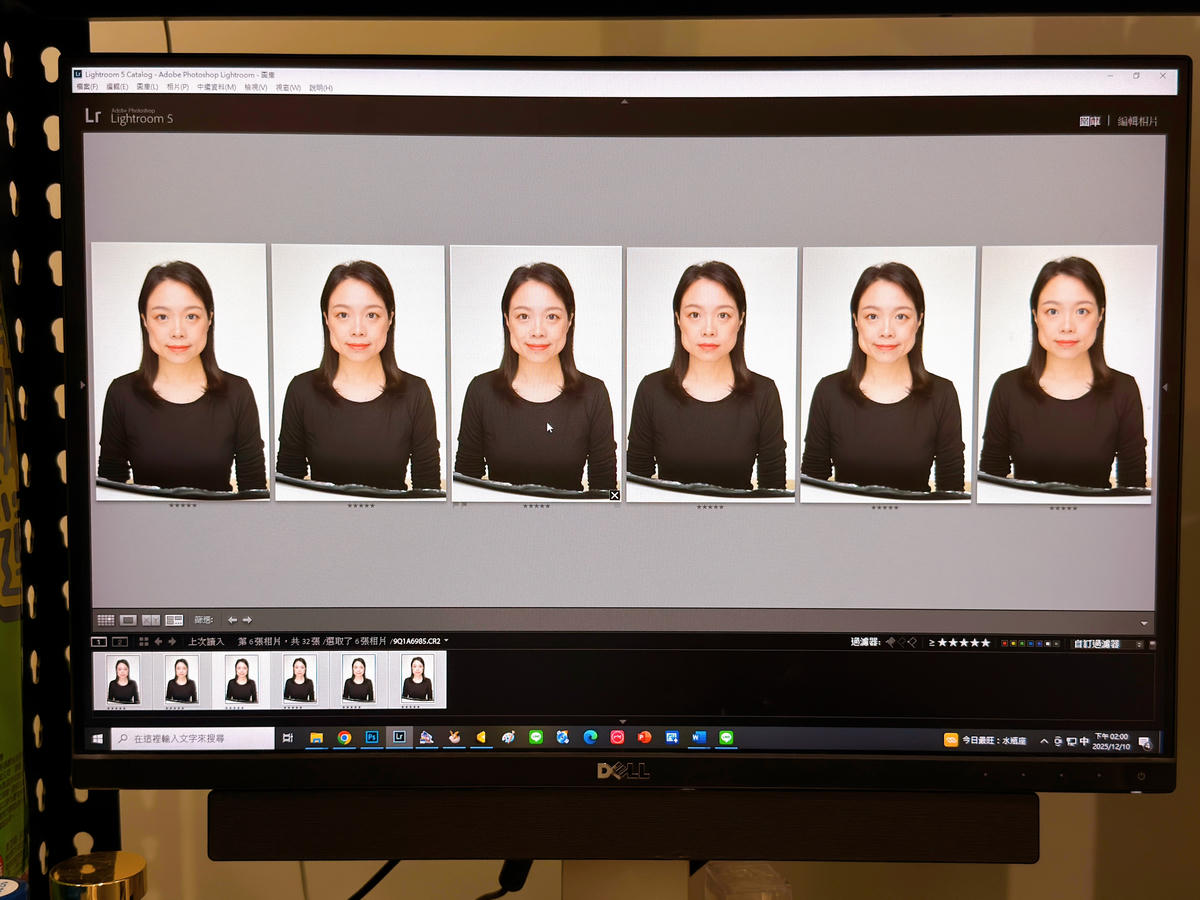Image resolution: width=1200 pixels, height=900 pixels.
Task: Open the toolbar content triangle menu
Action: [1144, 623]
